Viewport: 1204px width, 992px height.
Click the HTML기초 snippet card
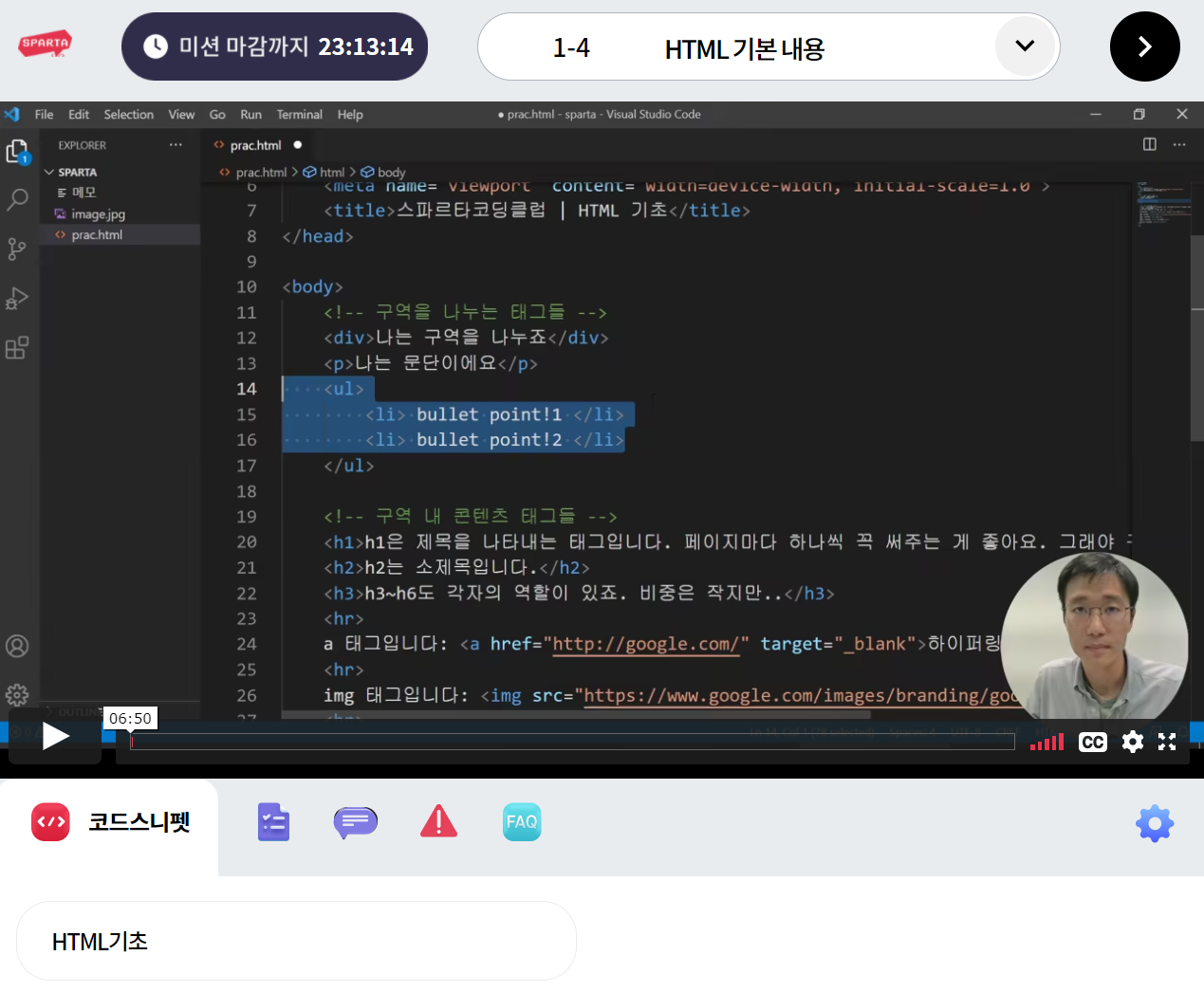(x=296, y=941)
